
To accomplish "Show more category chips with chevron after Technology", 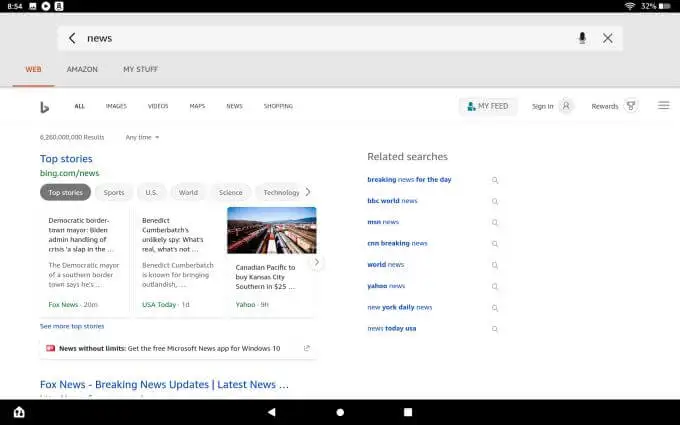I will [308, 192].
